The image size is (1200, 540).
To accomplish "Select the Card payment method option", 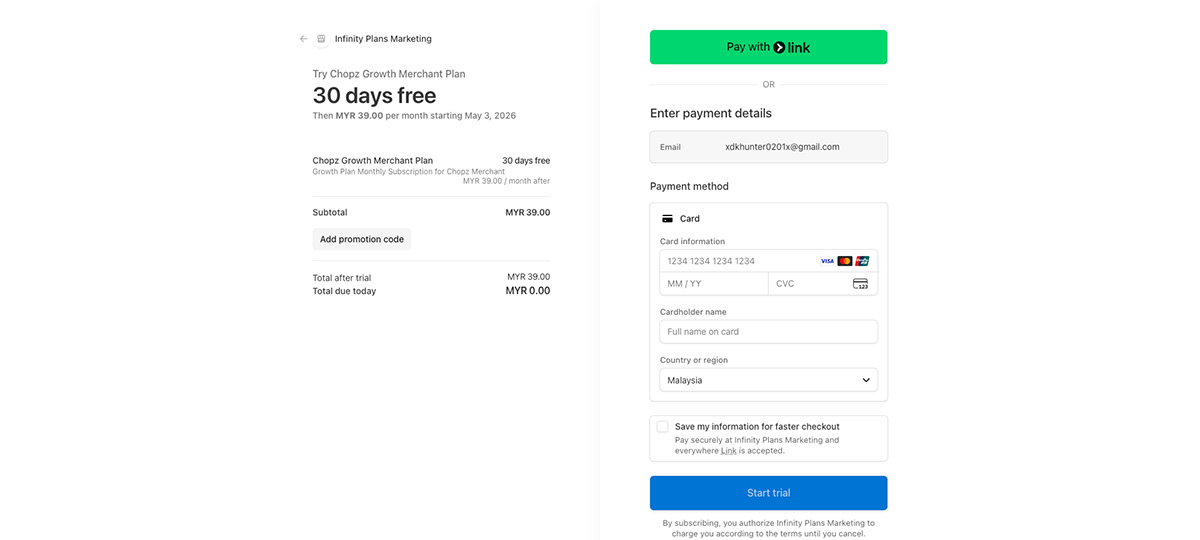I will point(690,218).
